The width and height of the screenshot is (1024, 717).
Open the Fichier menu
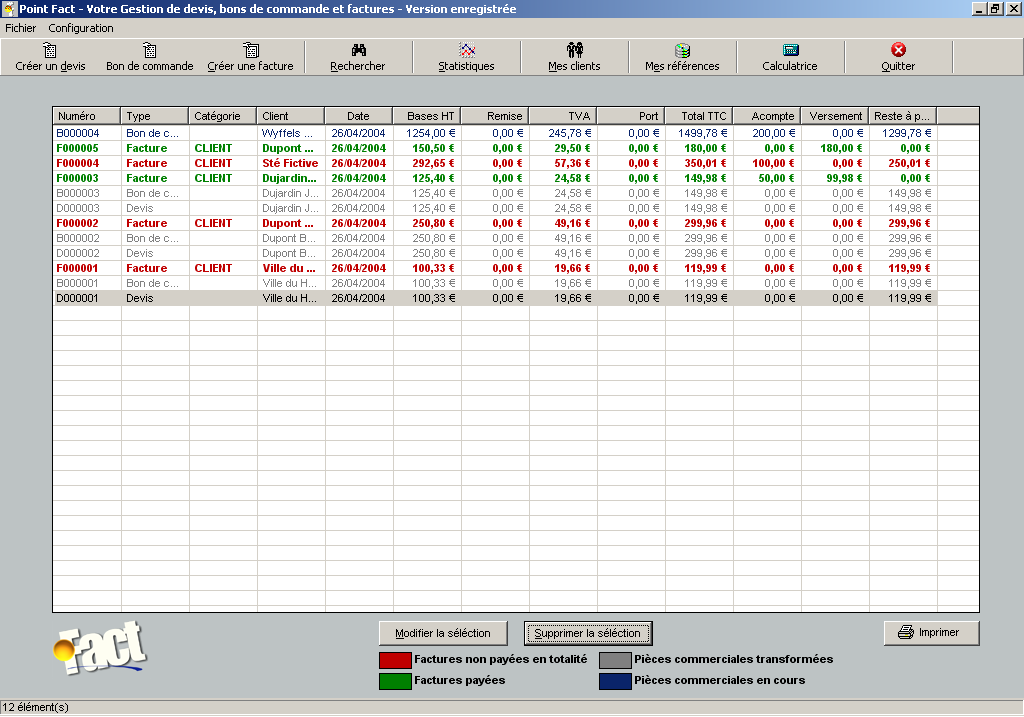coord(21,28)
